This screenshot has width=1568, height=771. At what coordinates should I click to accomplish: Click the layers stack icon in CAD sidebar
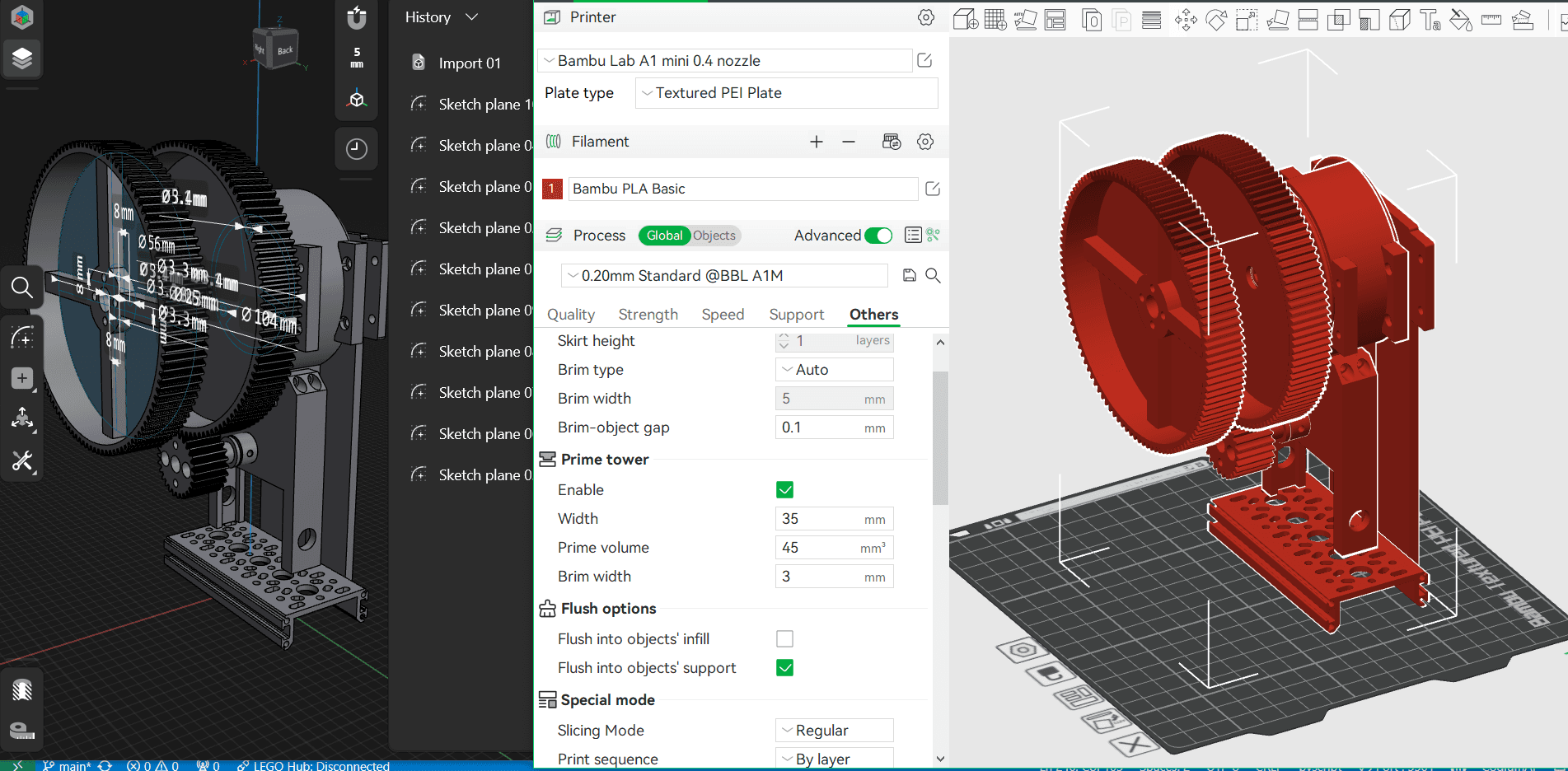(x=22, y=58)
